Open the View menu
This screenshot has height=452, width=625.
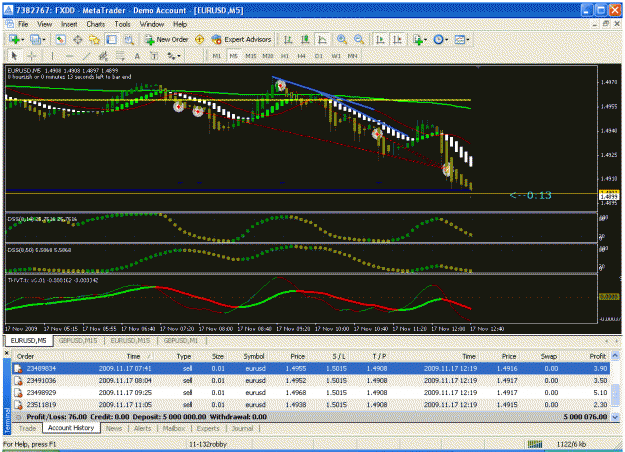point(45,24)
